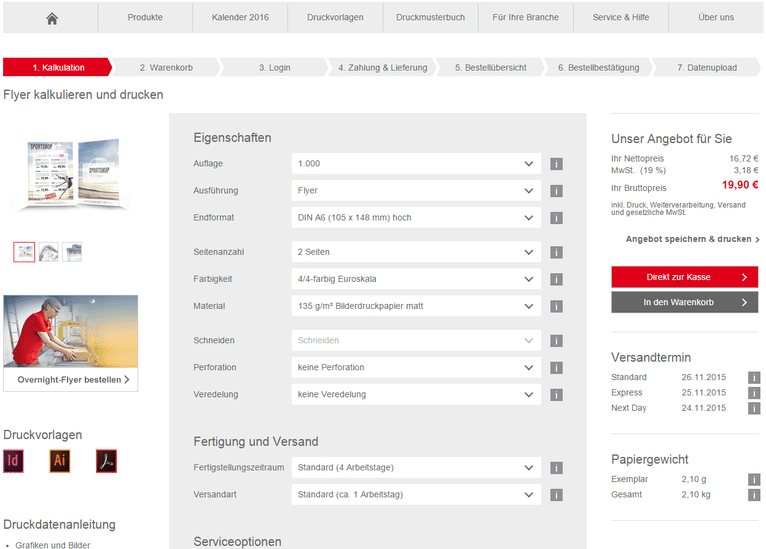766x549 pixels.
Task: Click the In den Warenkorb button
Action: (x=684, y=302)
